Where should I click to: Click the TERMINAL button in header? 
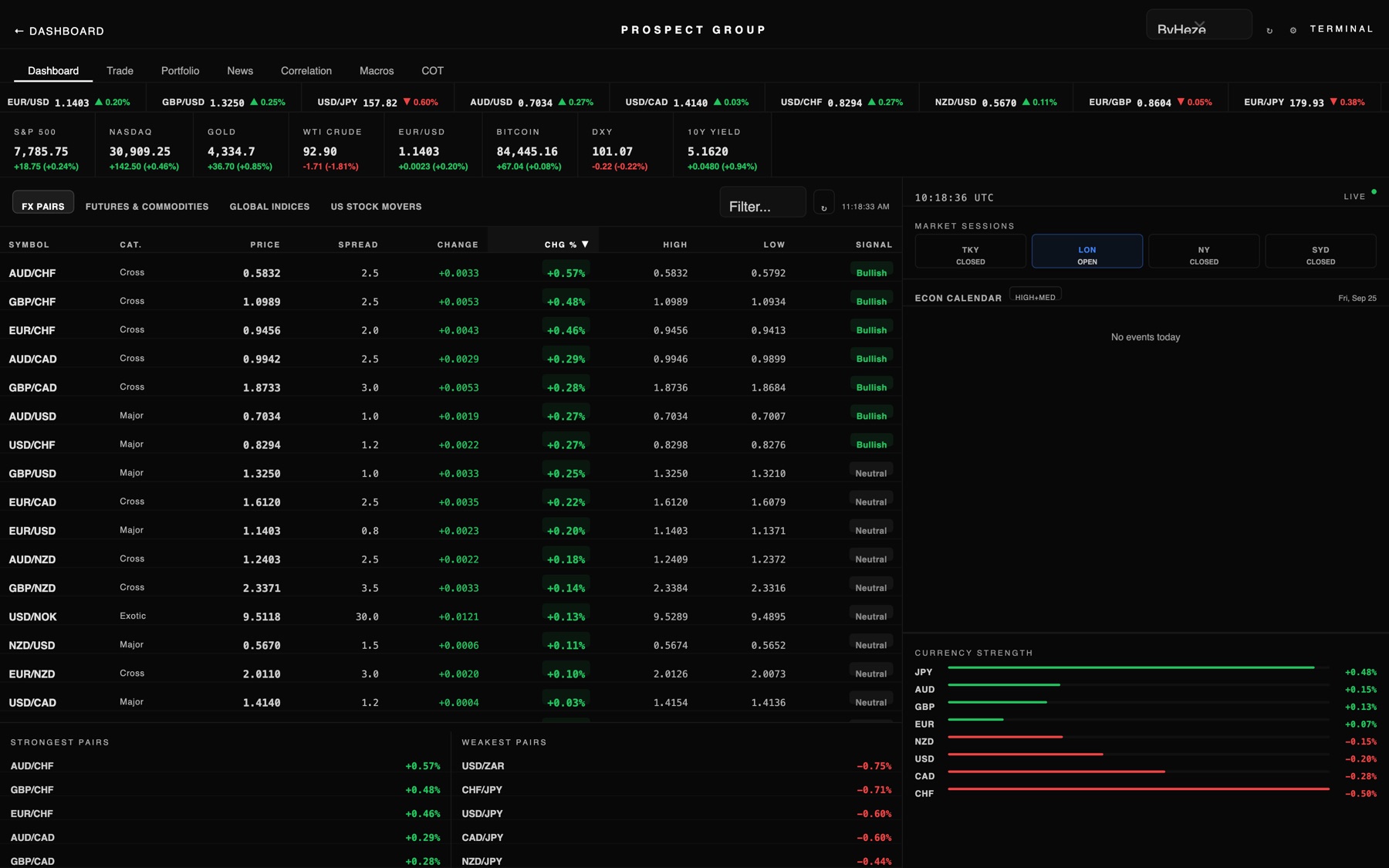pyautogui.click(x=1342, y=29)
